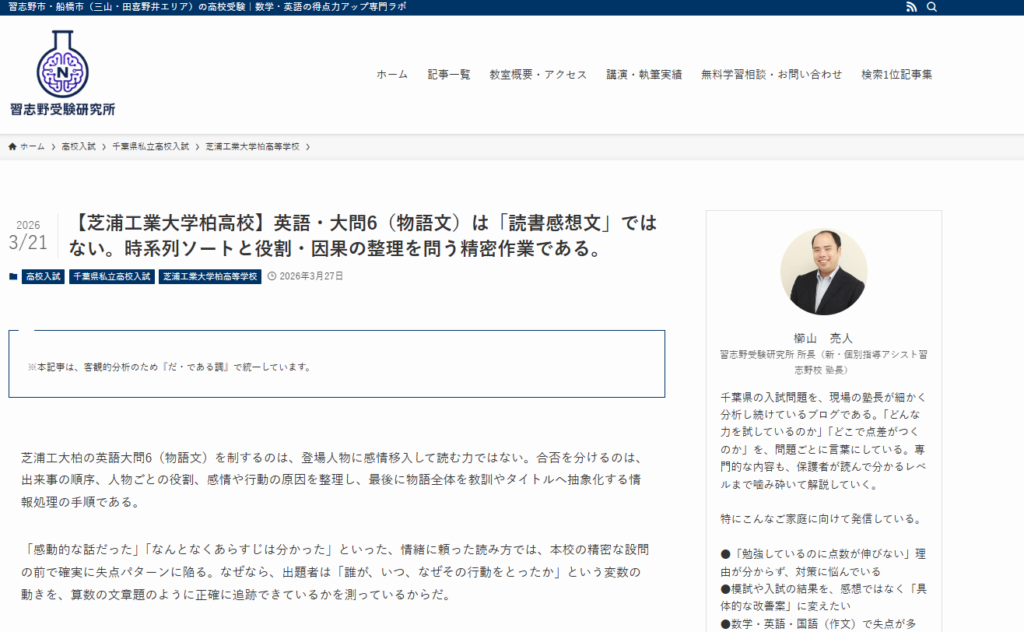Select the 高校入試 category tag
This screenshot has width=1024, height=632.
[43, 276]
